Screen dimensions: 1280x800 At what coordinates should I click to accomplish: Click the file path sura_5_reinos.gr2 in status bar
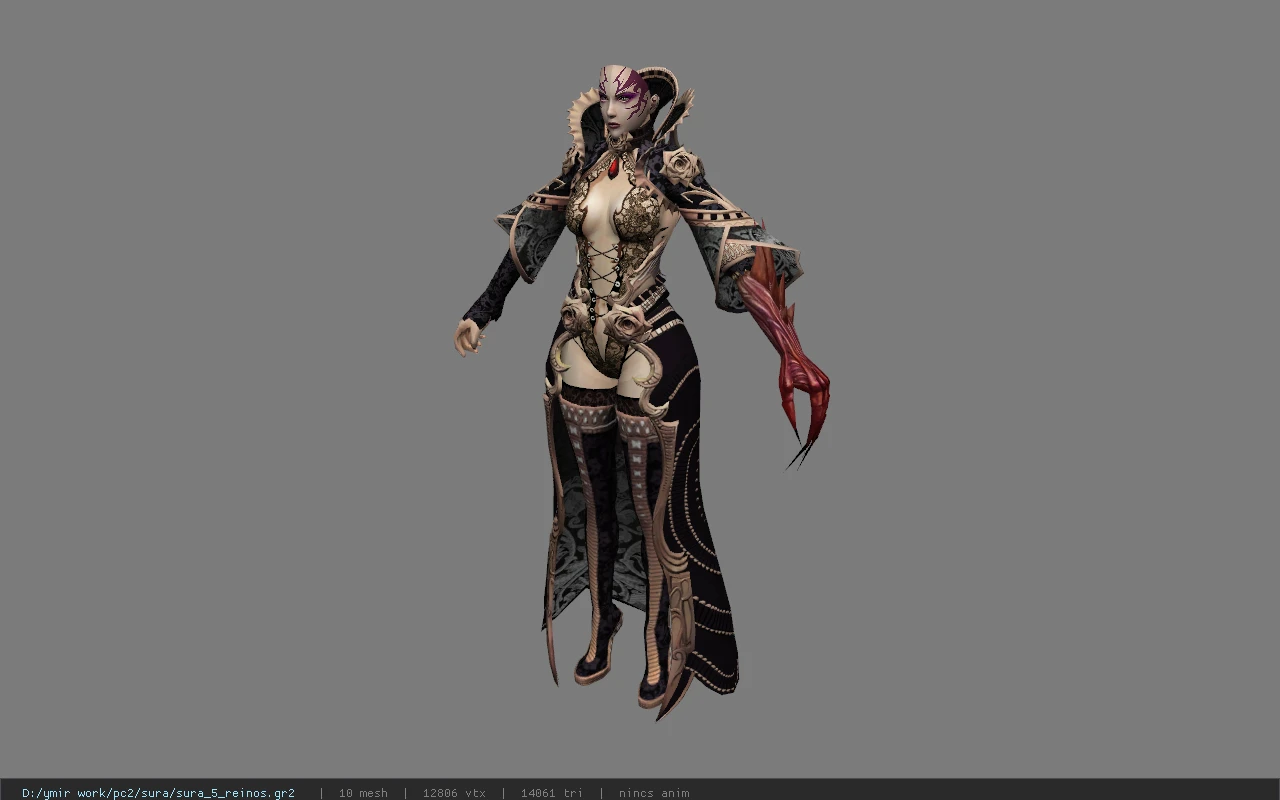[158, 793]
